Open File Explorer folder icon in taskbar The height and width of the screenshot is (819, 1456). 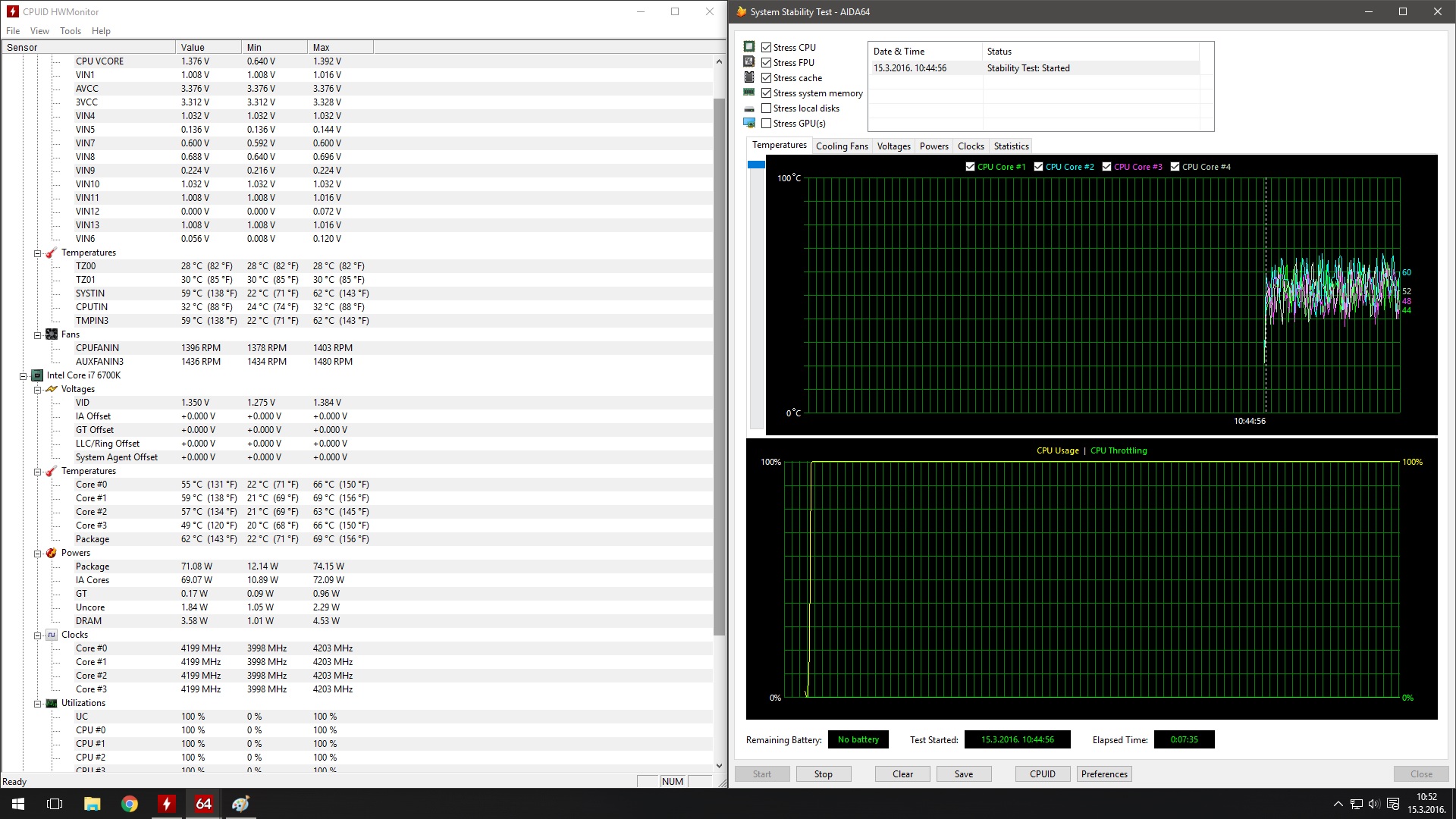coord(93,804)
